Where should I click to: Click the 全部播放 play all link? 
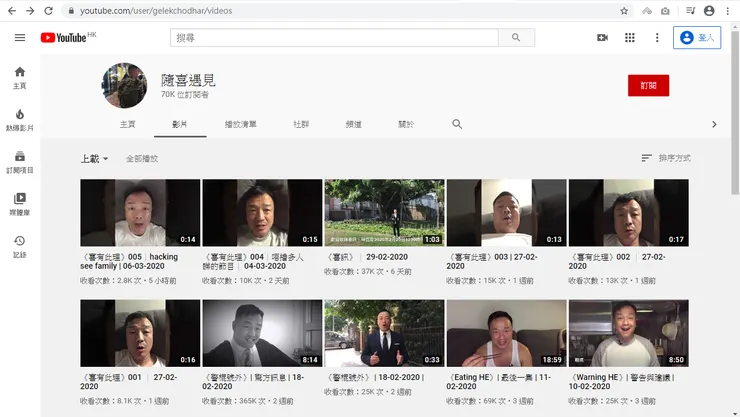click(142, 158)
